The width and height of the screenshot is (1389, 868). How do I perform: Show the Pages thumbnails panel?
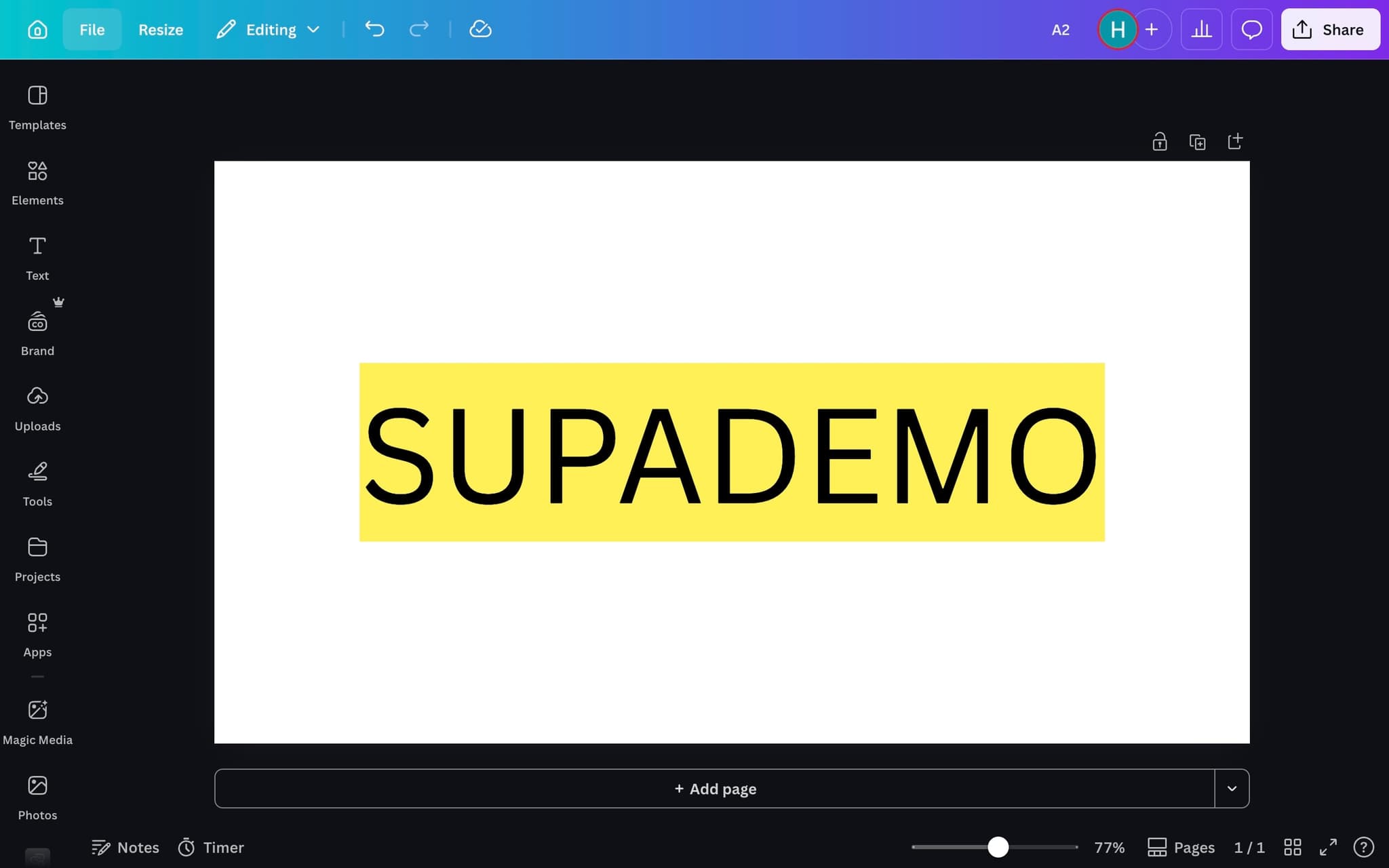point(1181,847)
